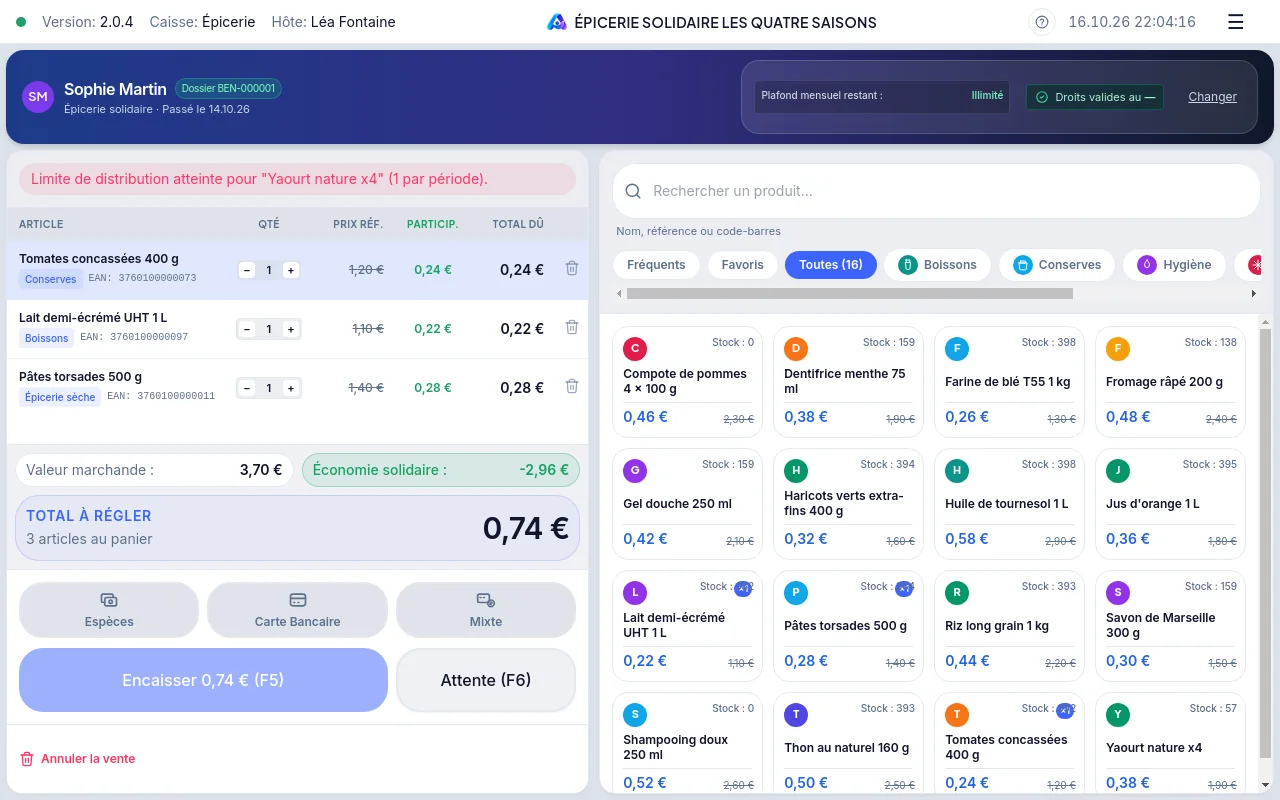Image resolution: width=1280 pixels, height=800 pixels.
Task: Increase Lait demi-écrémé quantity with plus
Action: (291, 329)
